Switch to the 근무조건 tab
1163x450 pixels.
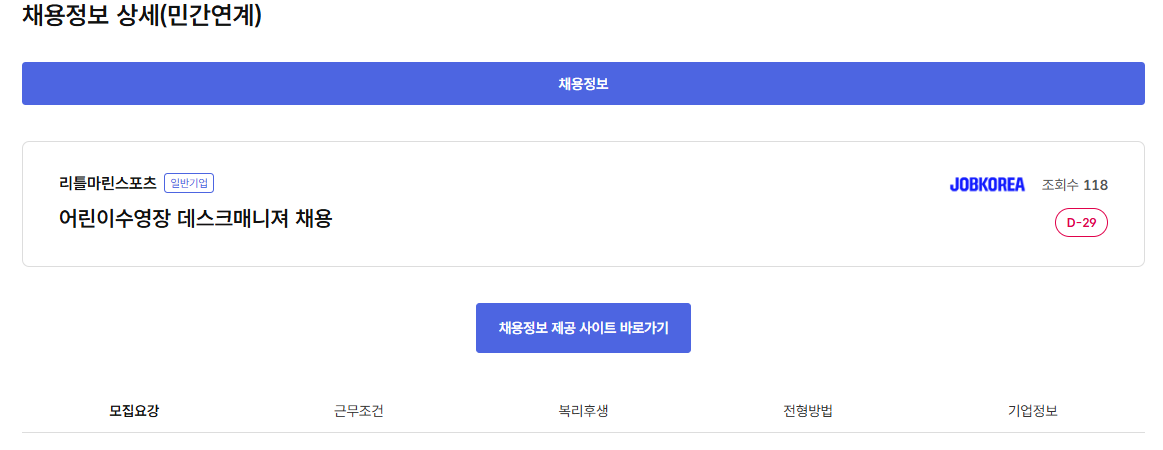pyautogui.click(x=359, y=411)
